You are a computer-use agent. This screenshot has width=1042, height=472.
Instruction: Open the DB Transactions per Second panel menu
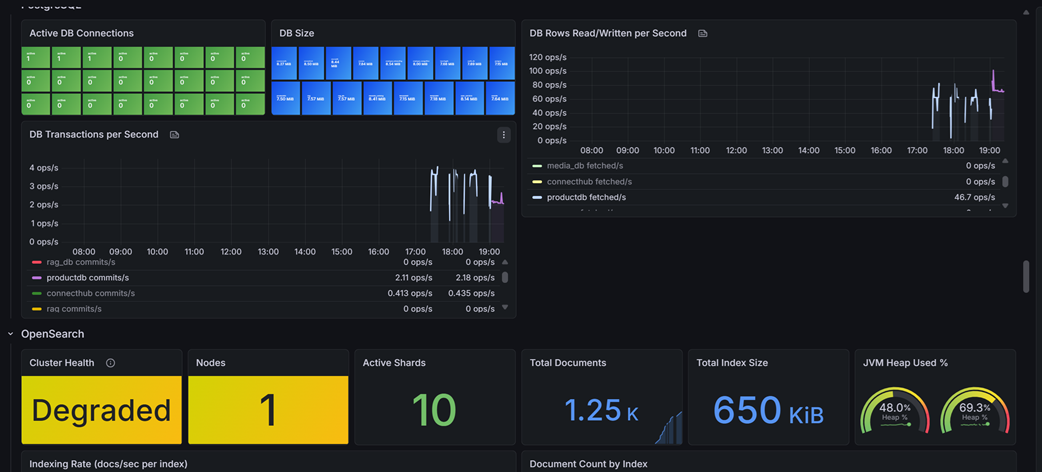tap(504, 135)
